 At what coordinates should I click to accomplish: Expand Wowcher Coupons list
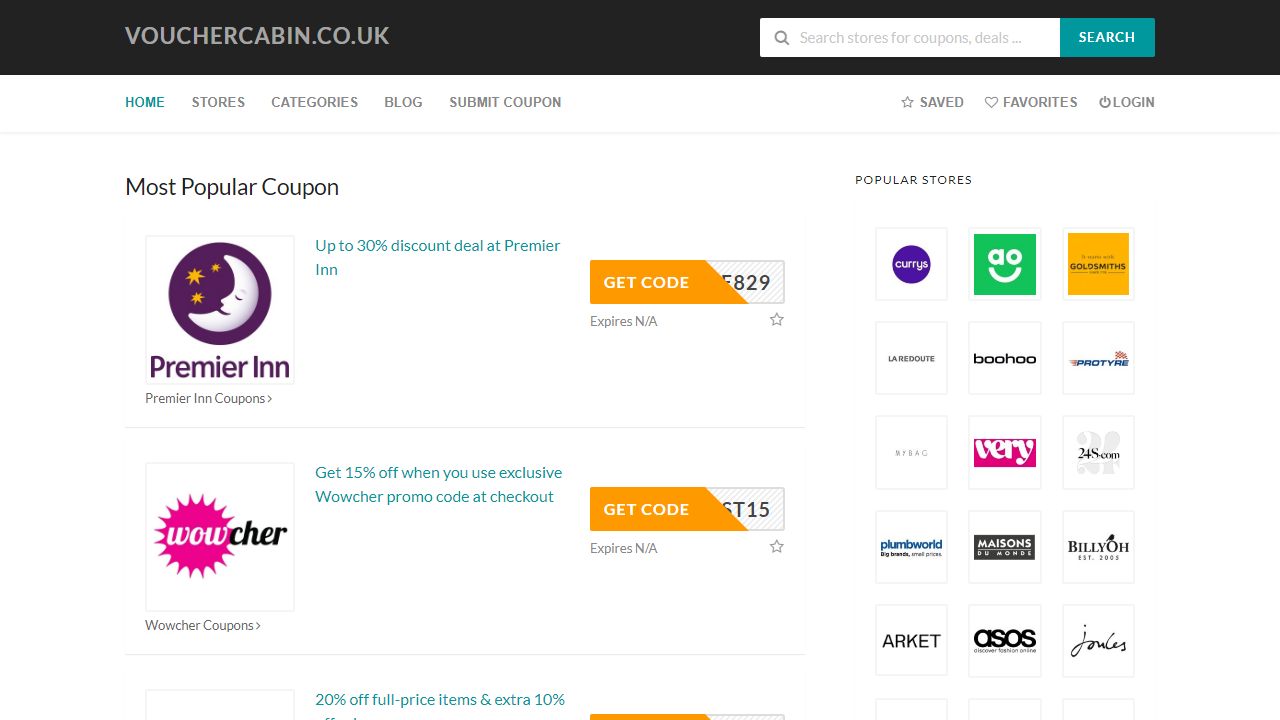tap(203, 625)
